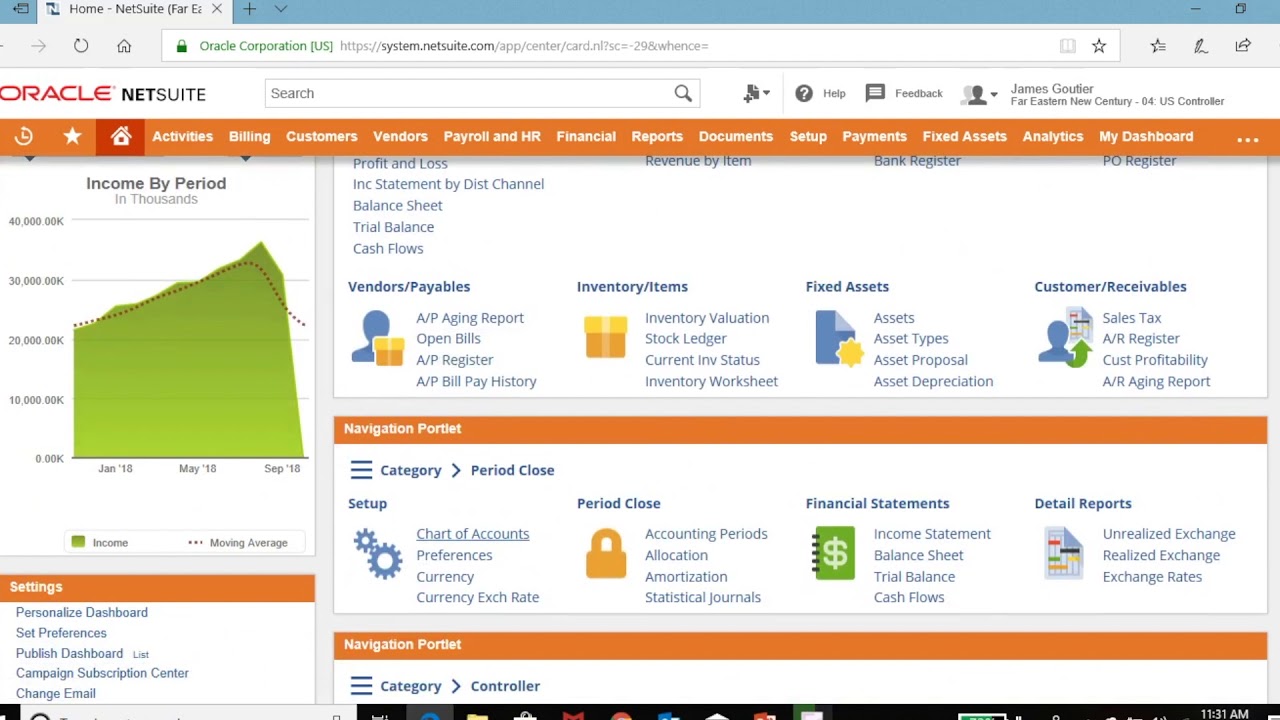The image size is (1280, 720).
Task: Click the Customer/Receivables people icon
Action: coord(1065,338)
